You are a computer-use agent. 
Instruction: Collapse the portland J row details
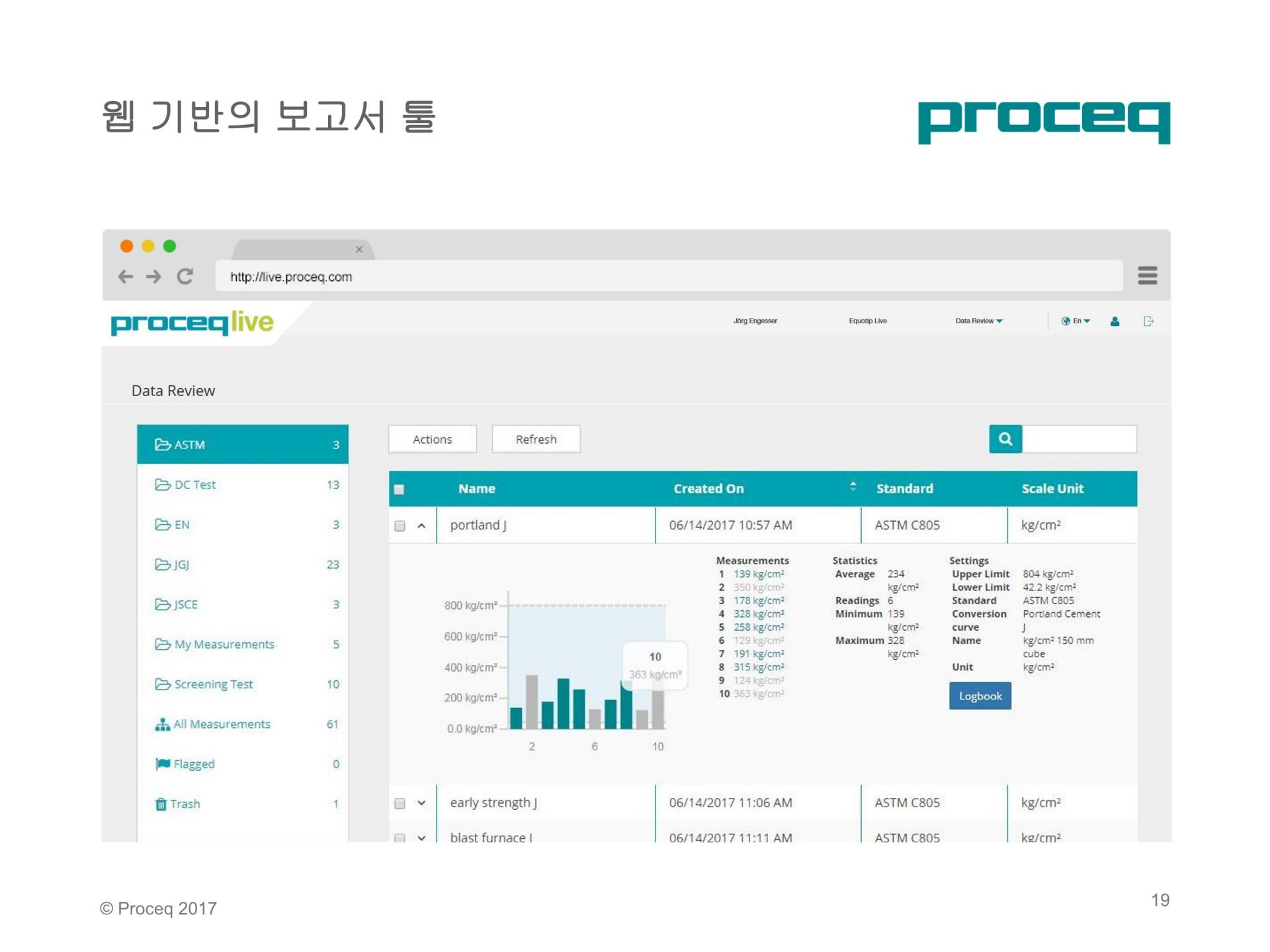pyautogui.click(x=421, y=526)
